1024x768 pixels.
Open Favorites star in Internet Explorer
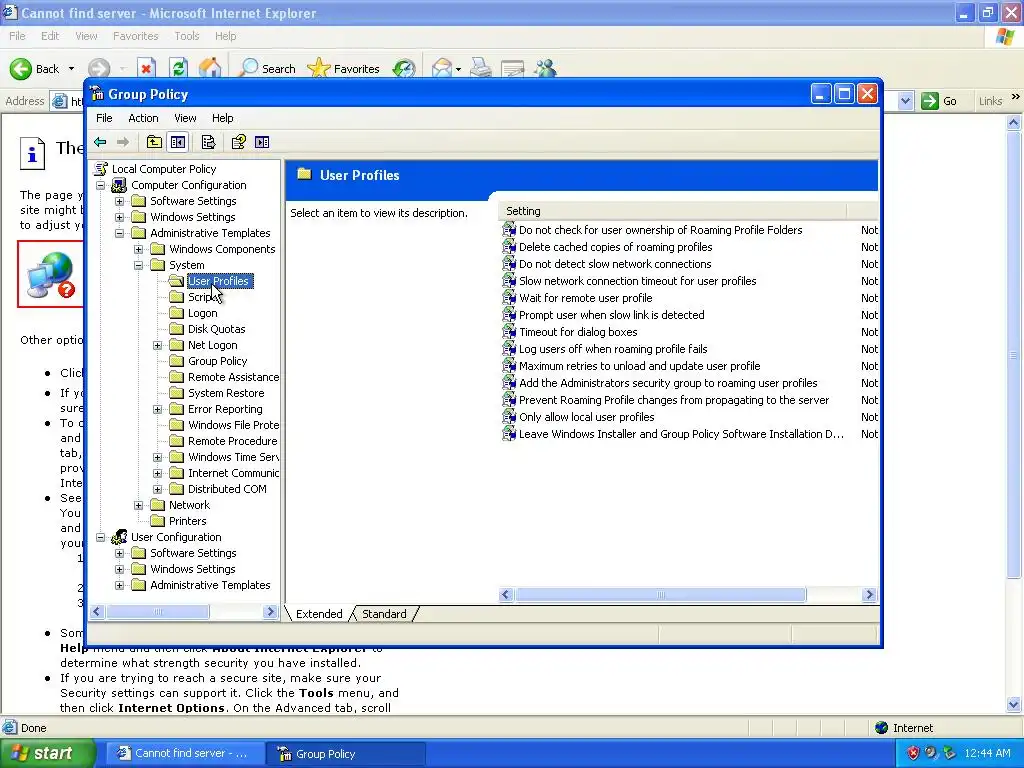point(344,69)
